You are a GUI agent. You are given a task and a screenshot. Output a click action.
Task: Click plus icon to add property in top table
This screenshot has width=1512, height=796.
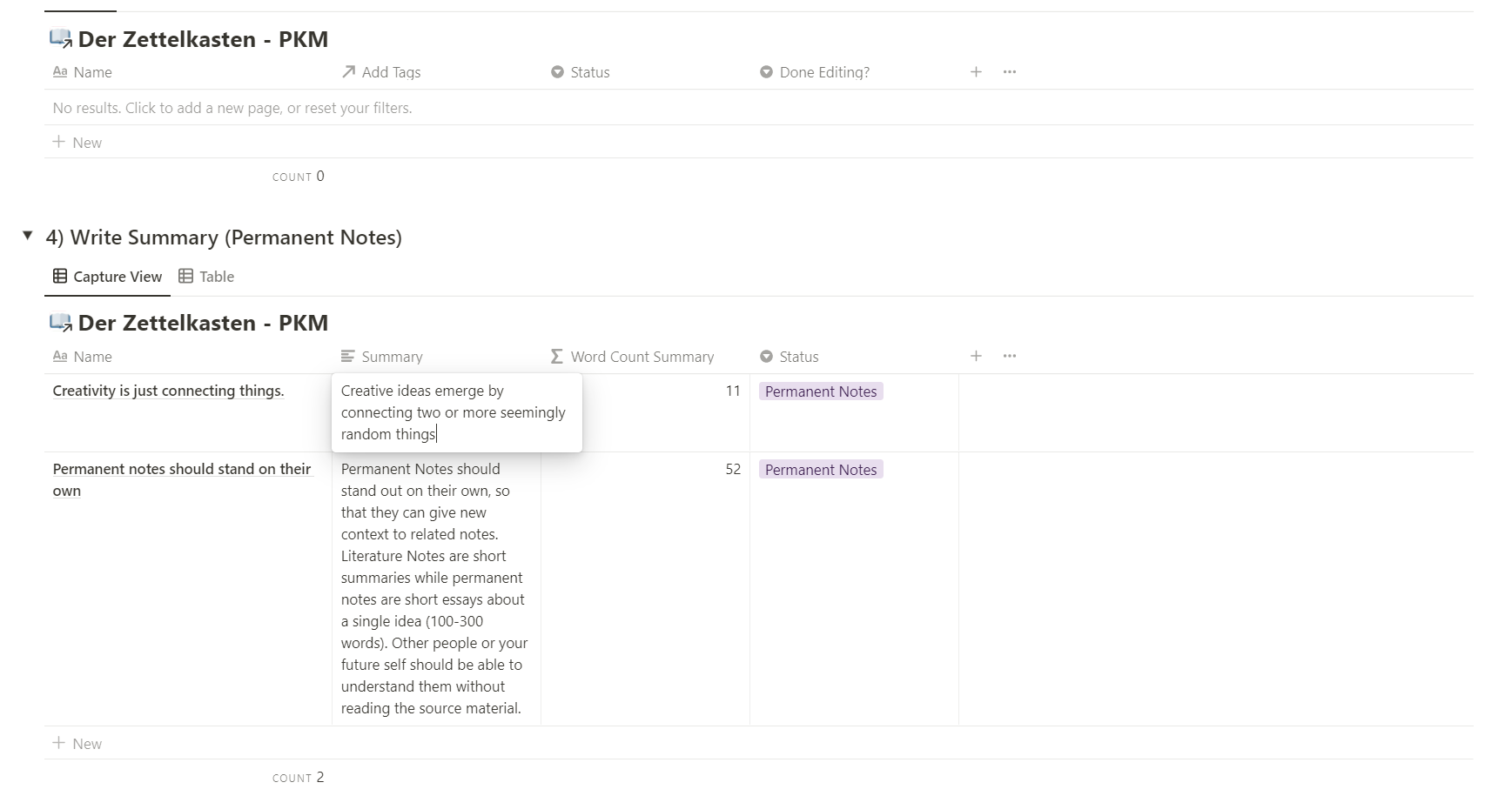point(976,72)
